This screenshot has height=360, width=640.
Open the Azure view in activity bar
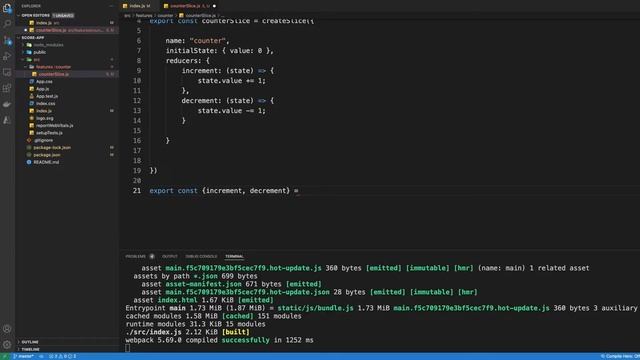[7, 120]
